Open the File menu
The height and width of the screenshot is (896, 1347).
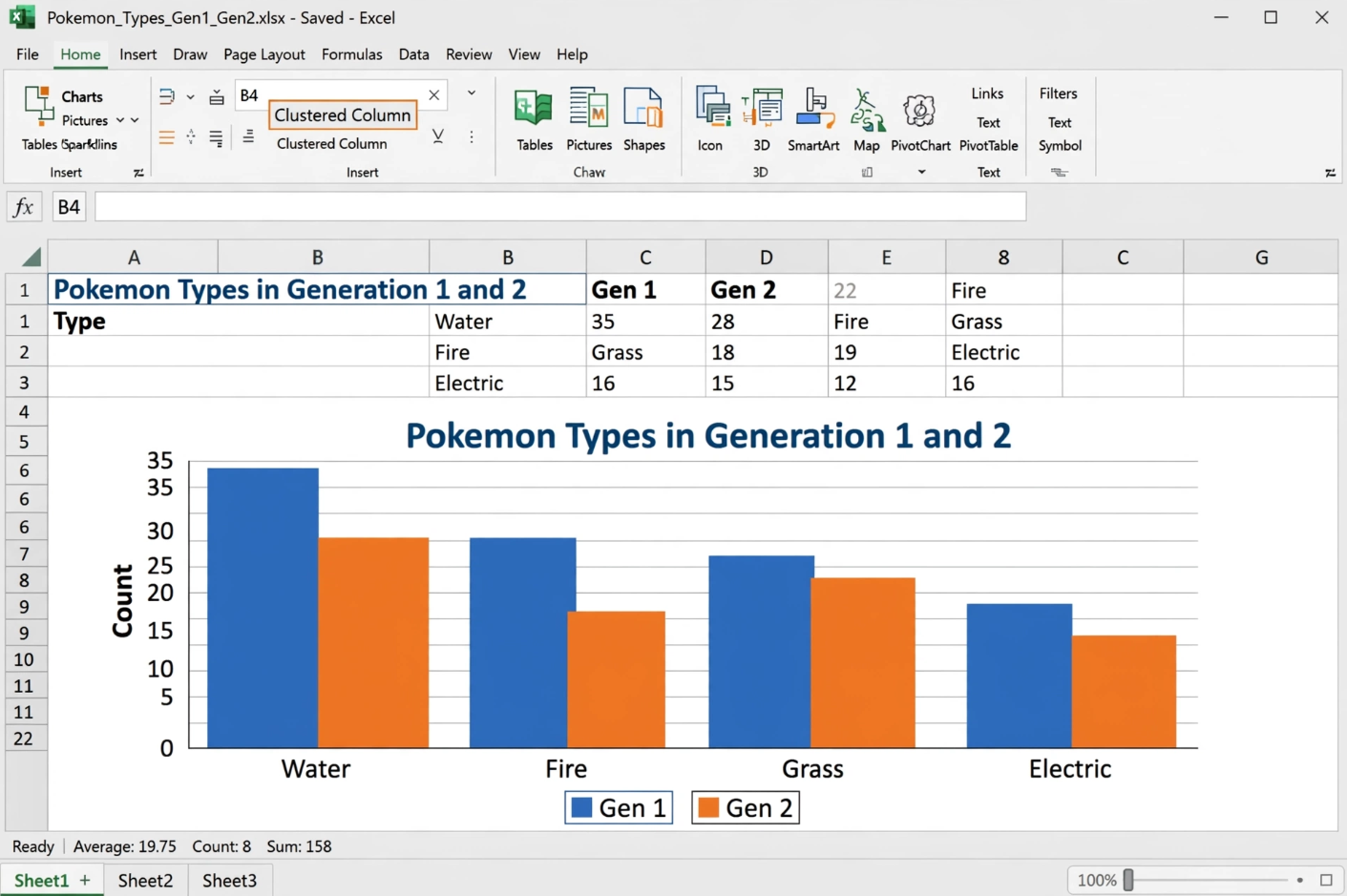pos(27,54)
